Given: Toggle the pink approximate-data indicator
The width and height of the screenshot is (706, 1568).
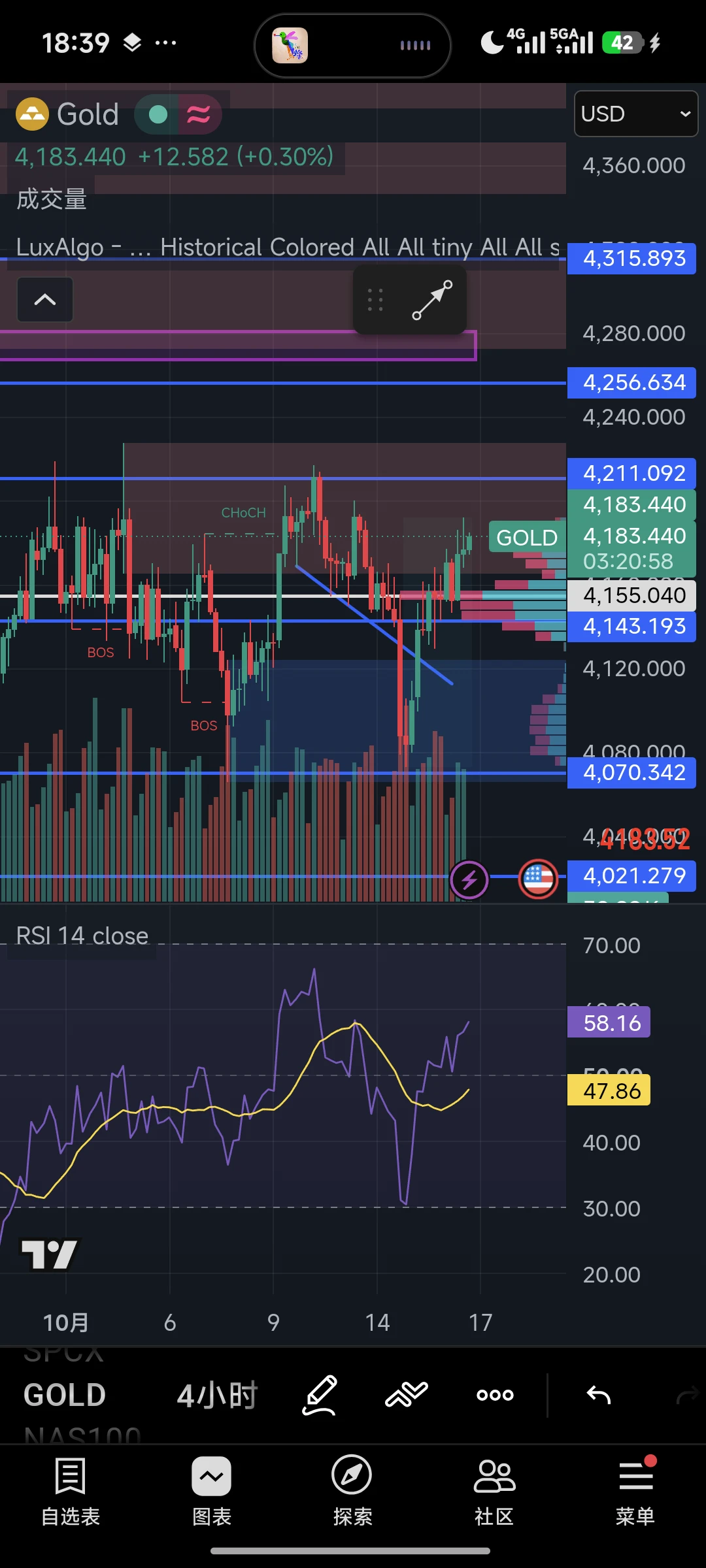Looking at the screenshot, I should pyautogui.click(x=199, y=114).
